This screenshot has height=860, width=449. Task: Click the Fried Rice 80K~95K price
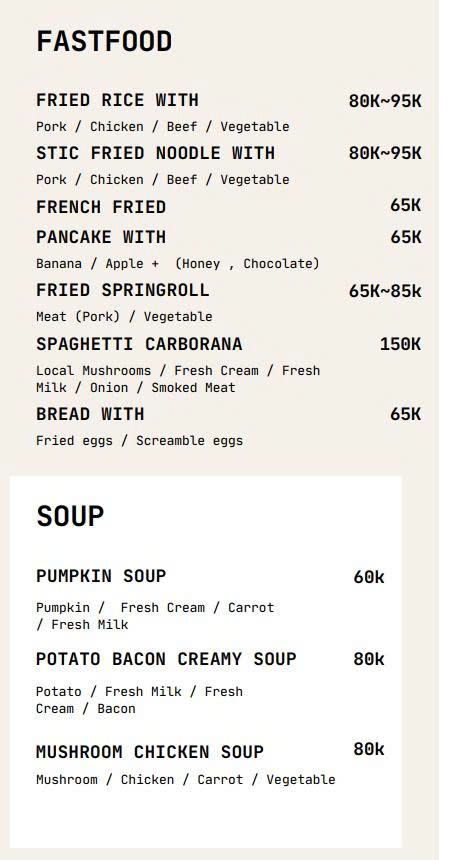[385, 101]
